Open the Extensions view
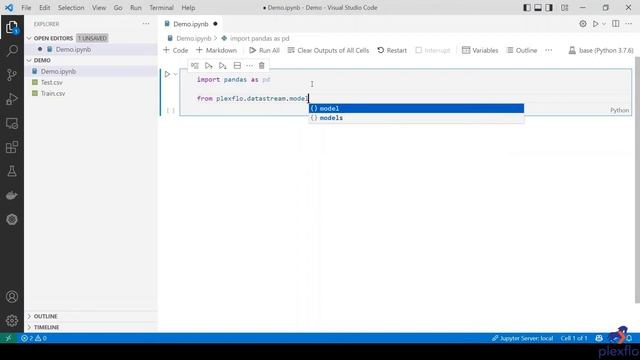The image size is (640, 360). [12, 147]
